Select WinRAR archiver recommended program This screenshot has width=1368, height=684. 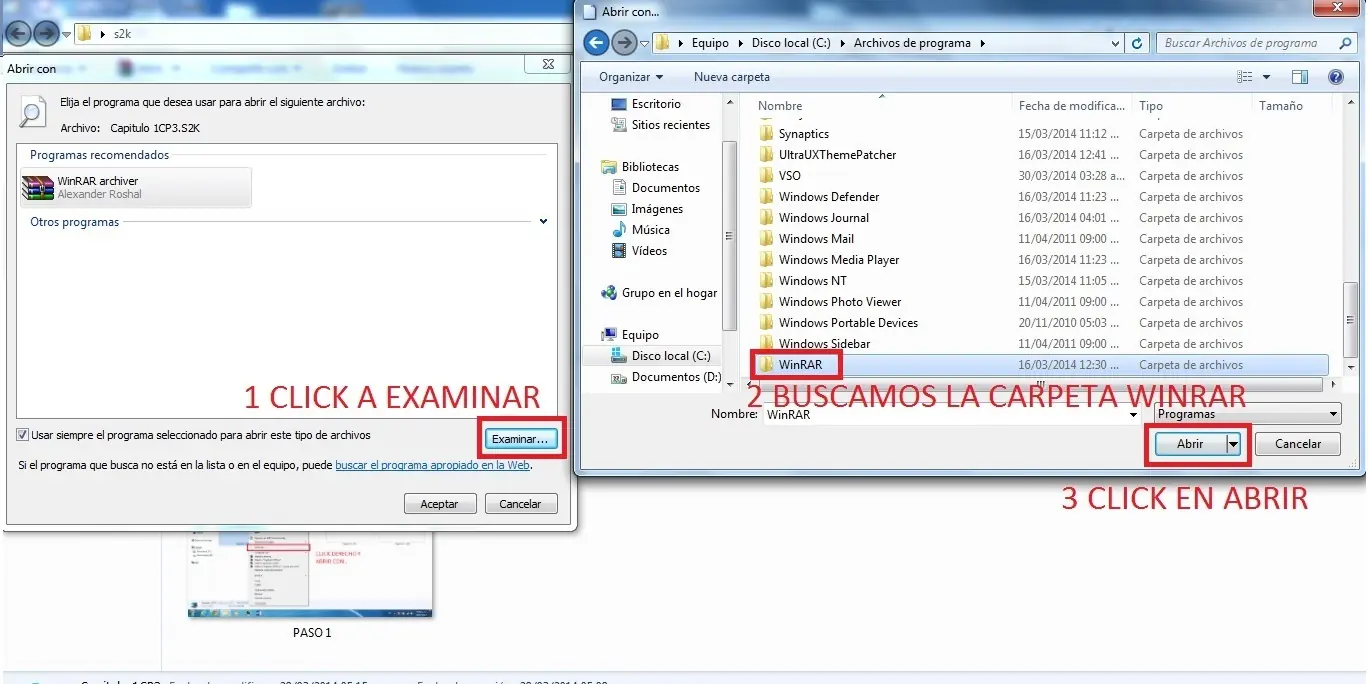136,187
